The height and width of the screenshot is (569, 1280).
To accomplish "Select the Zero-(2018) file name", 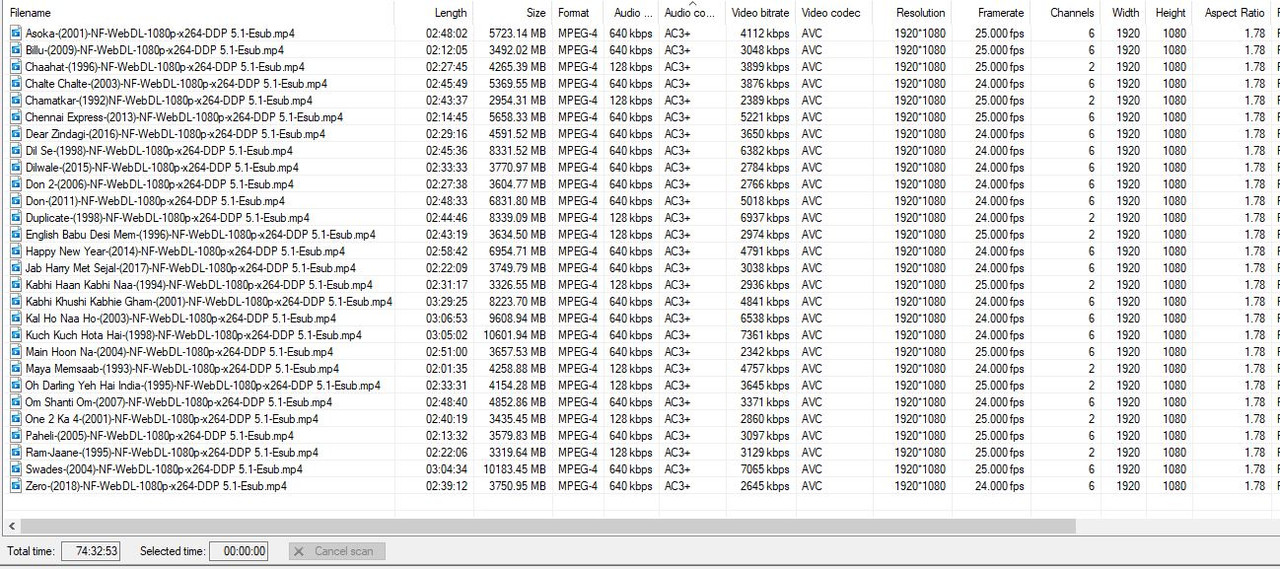I will click(156, 486).
